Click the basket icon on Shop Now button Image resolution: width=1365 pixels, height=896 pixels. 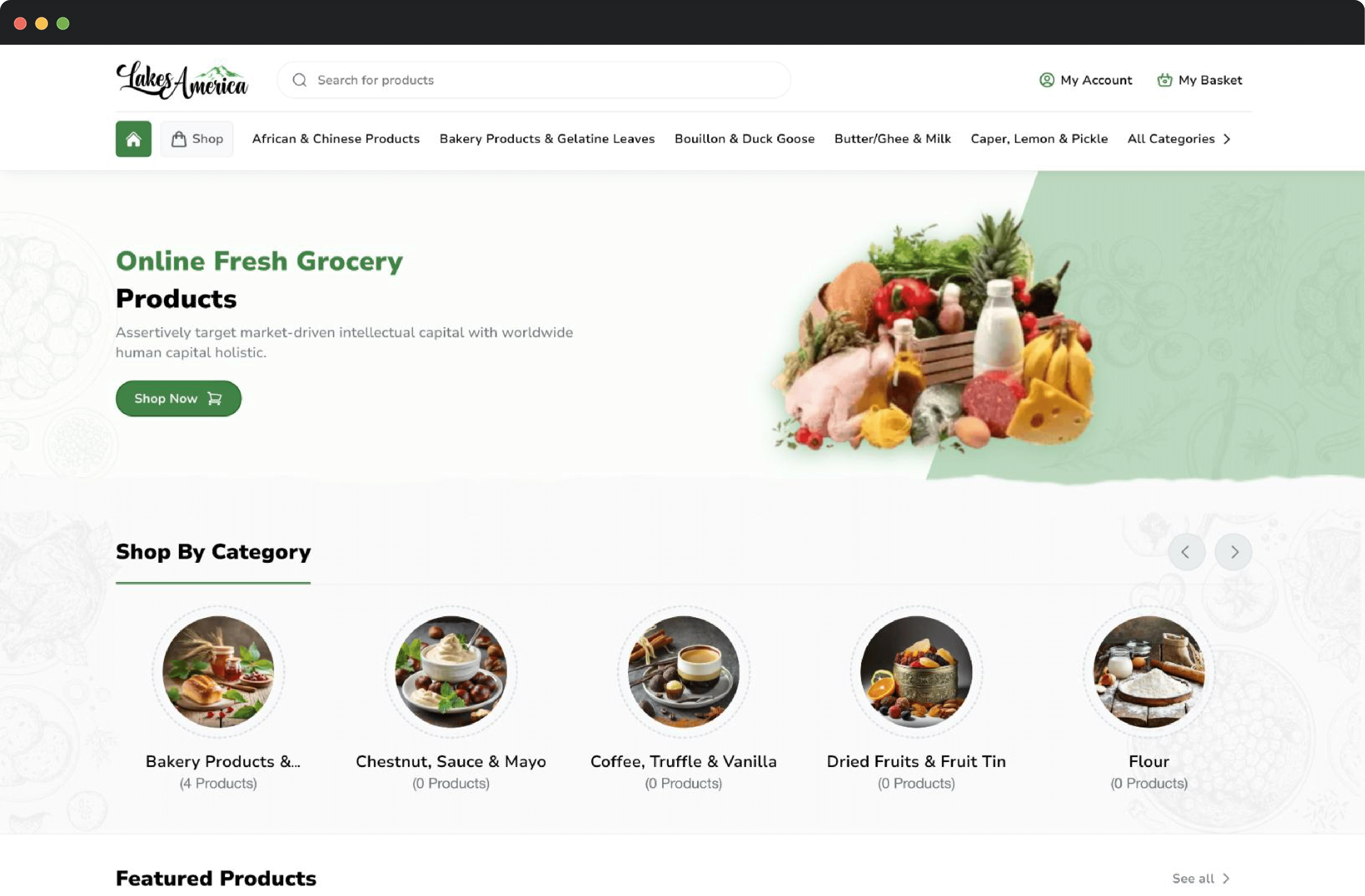pyautogui.click(x=214, y=398)
